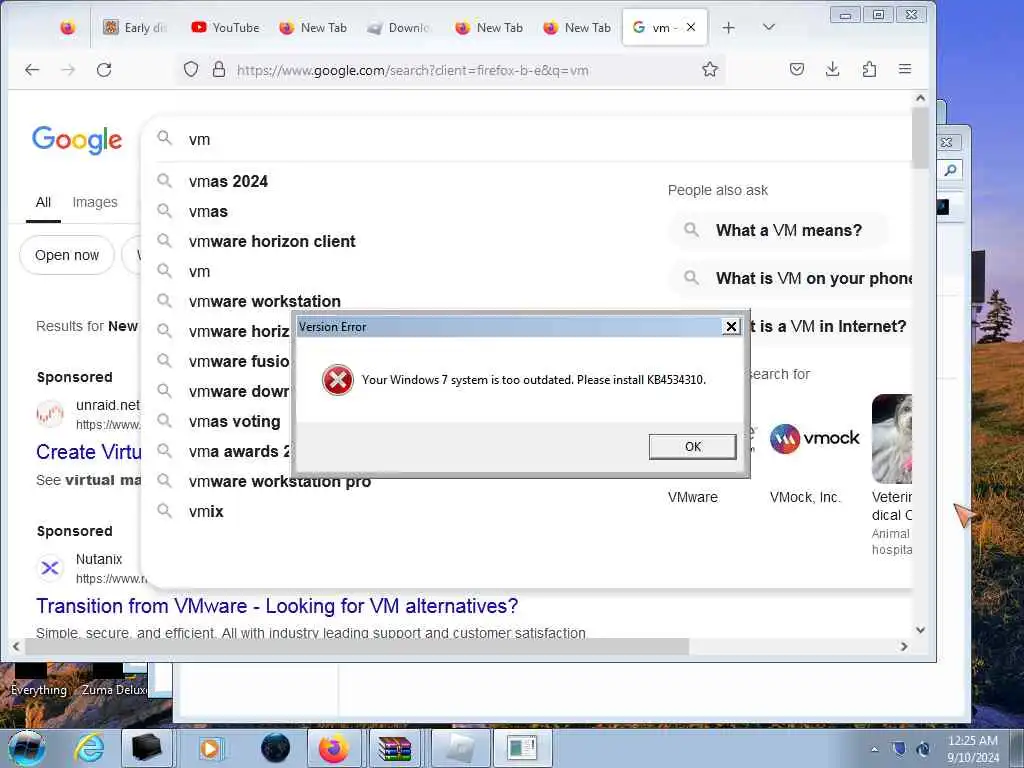Open the Zuma Deluxe desktop shortcut
Image resolution: width=1024 pixels, height=768 pixels.
112,679
